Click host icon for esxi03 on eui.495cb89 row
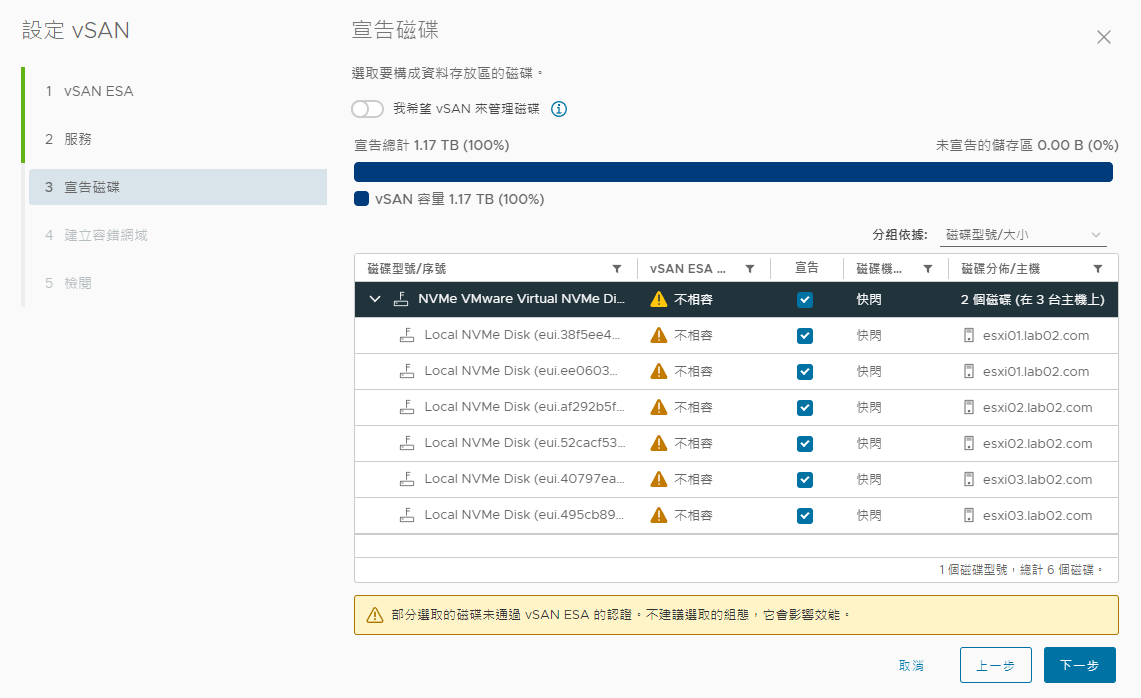This screenshot has width=1141, height=698. point(969,515)
